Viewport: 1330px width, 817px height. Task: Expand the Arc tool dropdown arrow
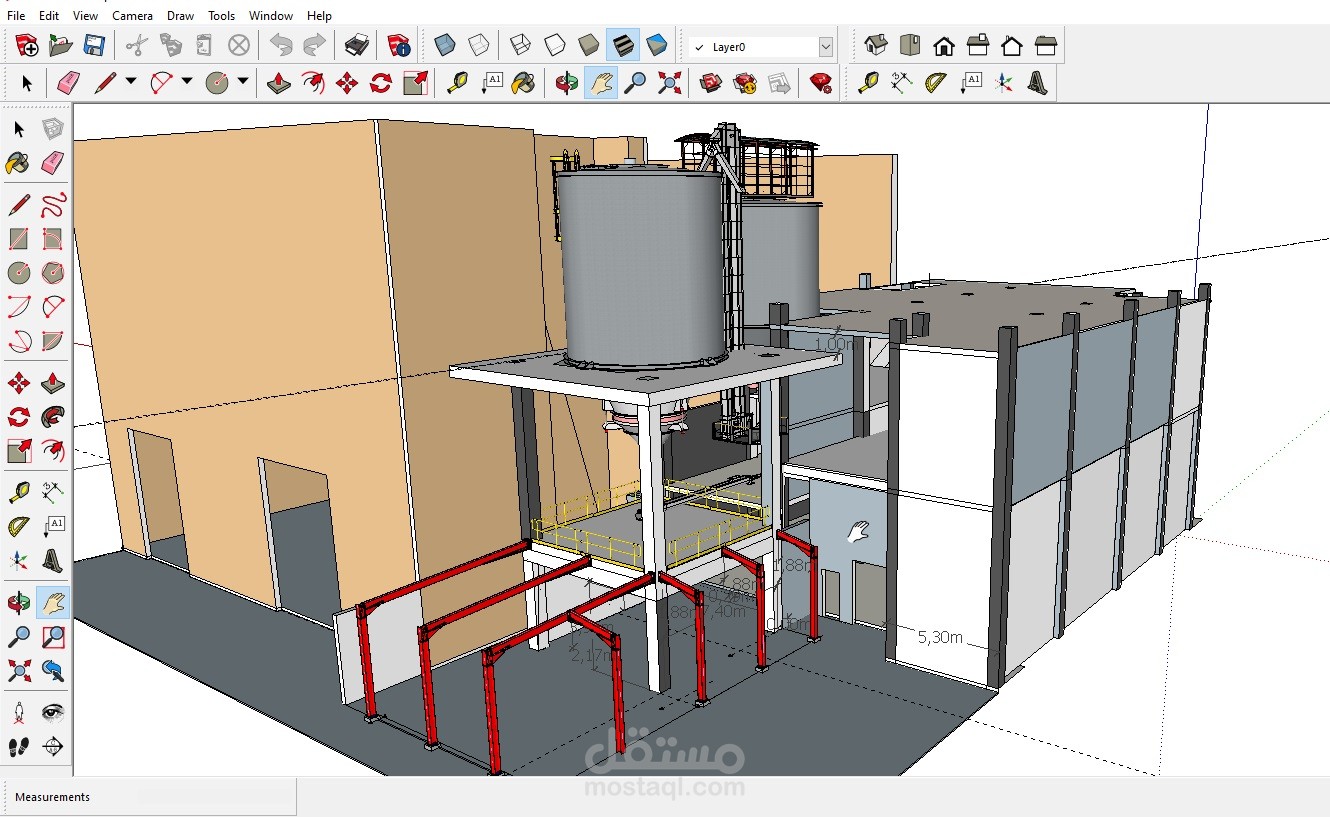tap(187, 83)
